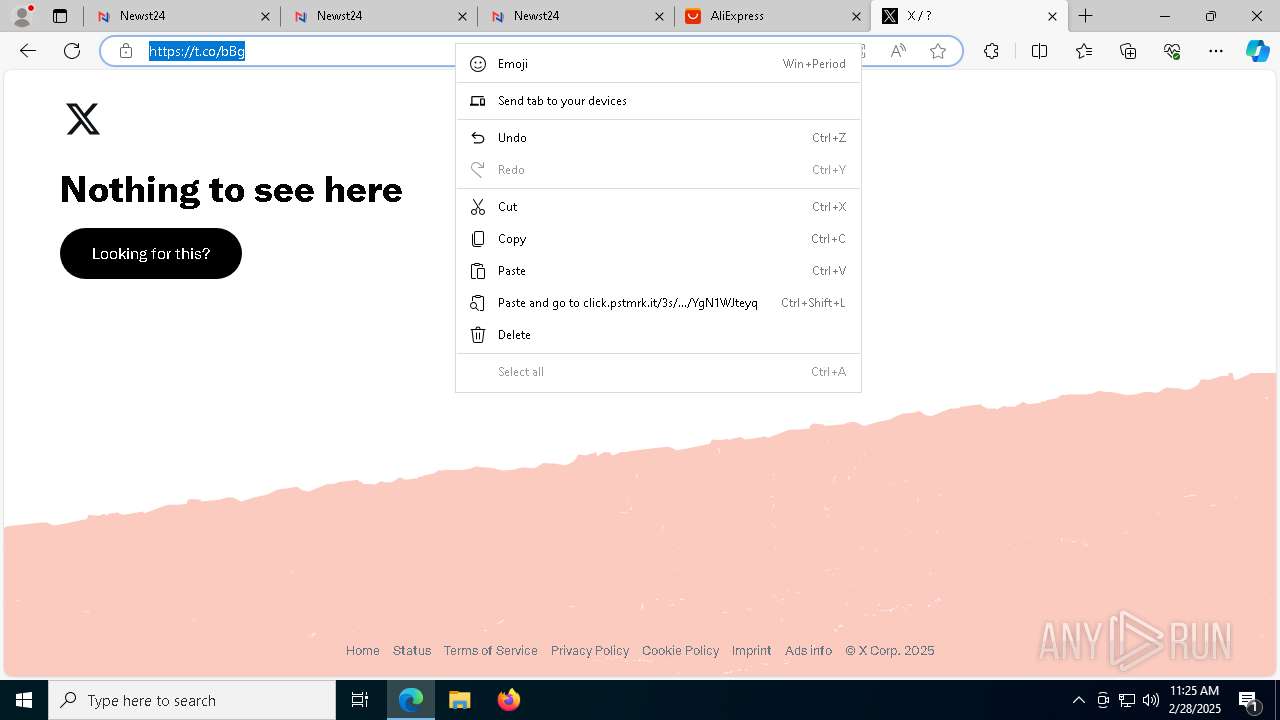Open the Home footer link
Image resolution: width=1280 pixels, height=720 pixels.
pyautogui.click(x=363, y=651)
